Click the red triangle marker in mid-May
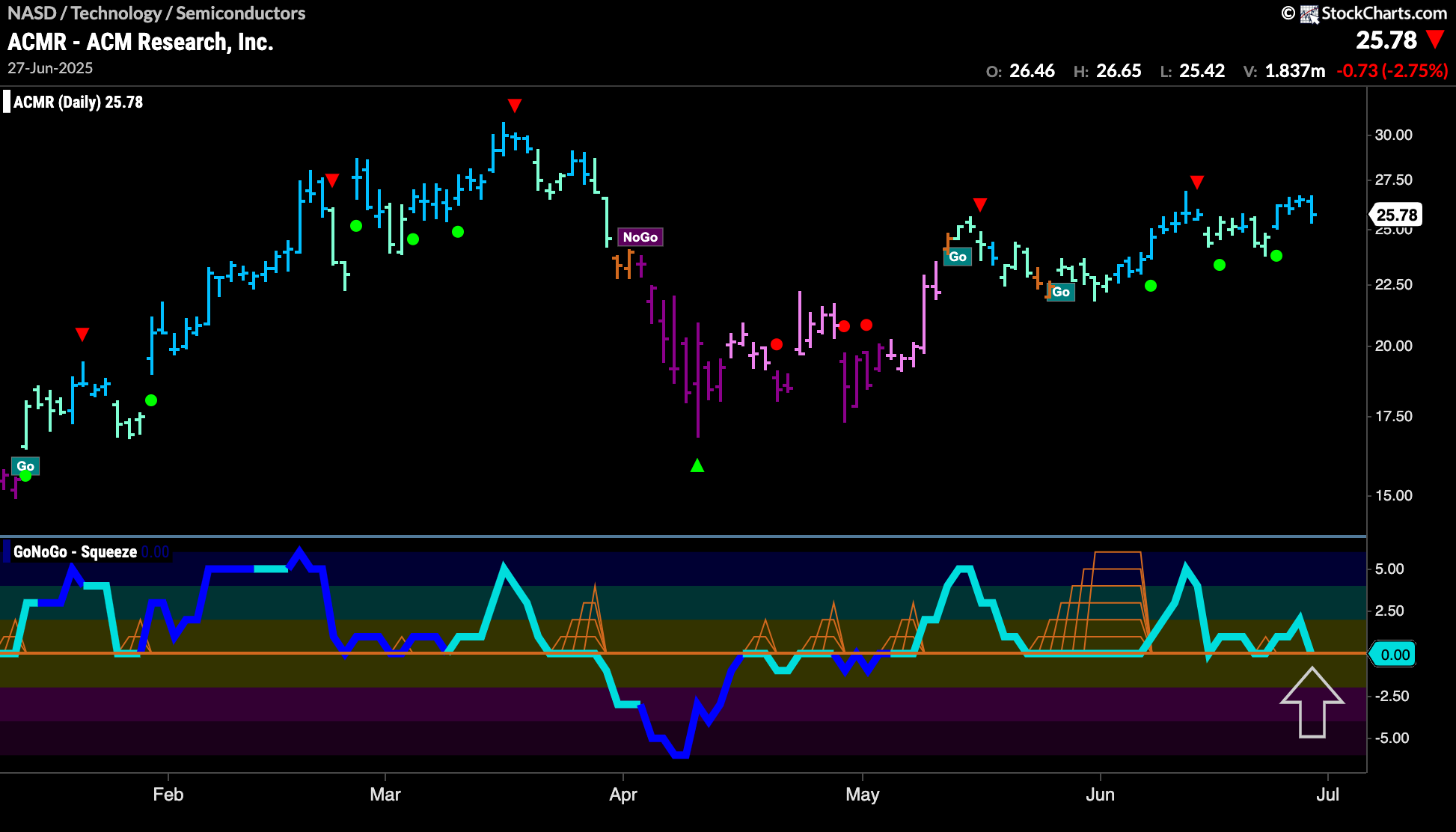Viewport: 1456px width, 832px height. (980, 205)
